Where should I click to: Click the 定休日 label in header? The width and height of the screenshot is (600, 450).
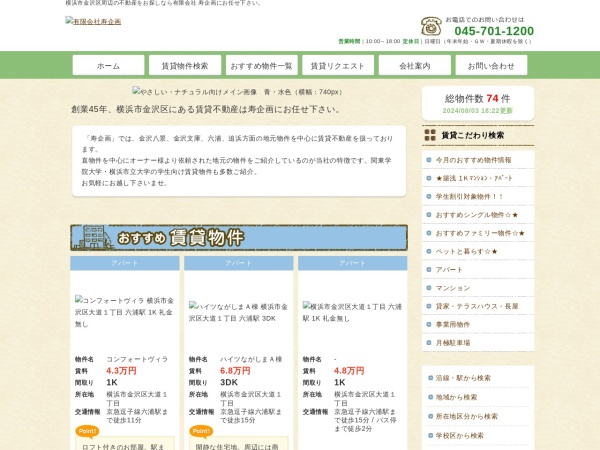411,41
